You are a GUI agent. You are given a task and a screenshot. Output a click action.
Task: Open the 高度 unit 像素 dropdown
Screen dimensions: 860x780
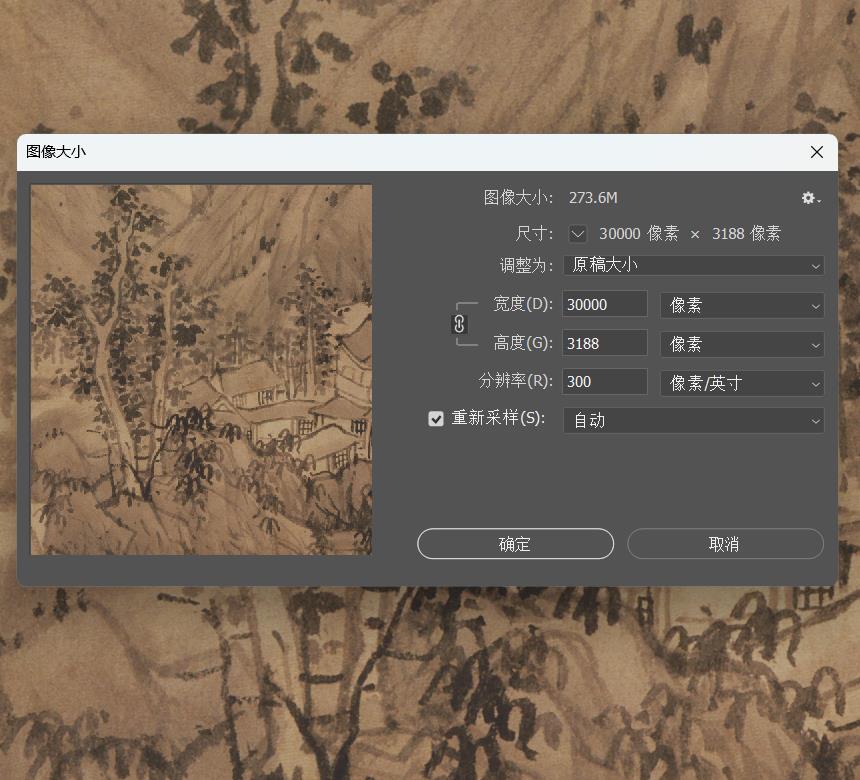pyautogui.click(x=742, y=344)
